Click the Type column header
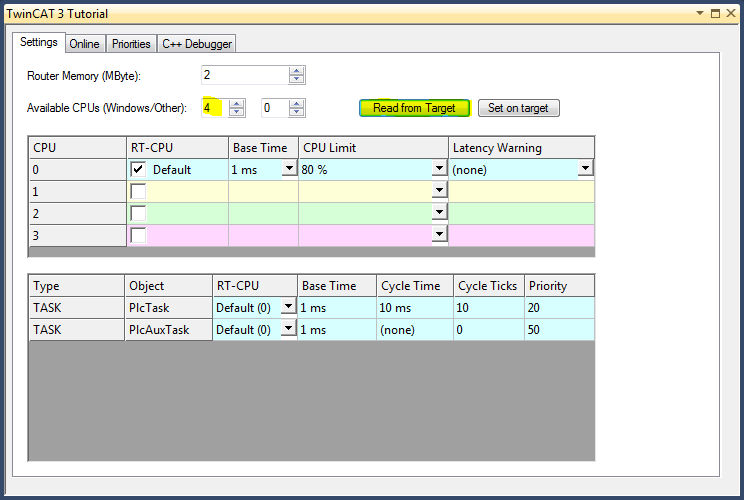This screenshot has height=500, width=744. (77, 286)
